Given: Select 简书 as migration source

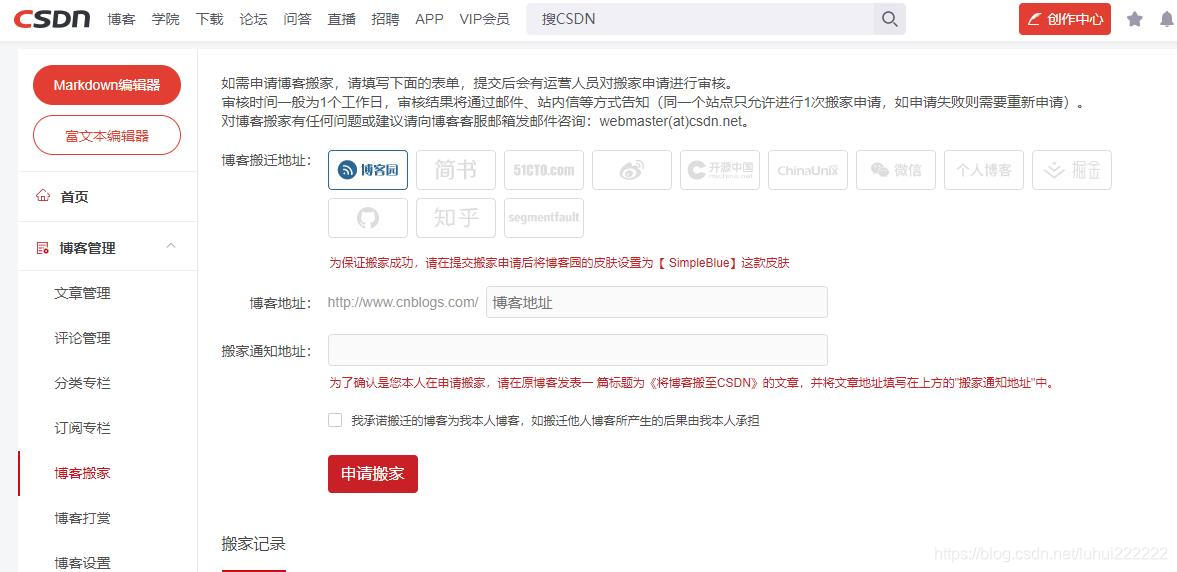Looking at the screenshot, I should click(x=456, y=170).
